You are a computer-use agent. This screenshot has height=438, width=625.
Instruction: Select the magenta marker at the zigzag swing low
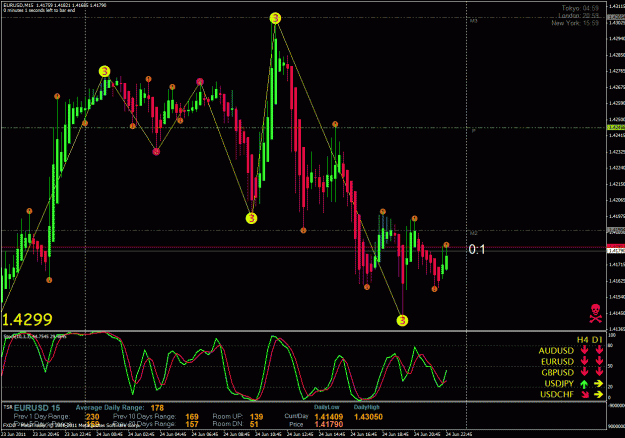pos(156,151)
